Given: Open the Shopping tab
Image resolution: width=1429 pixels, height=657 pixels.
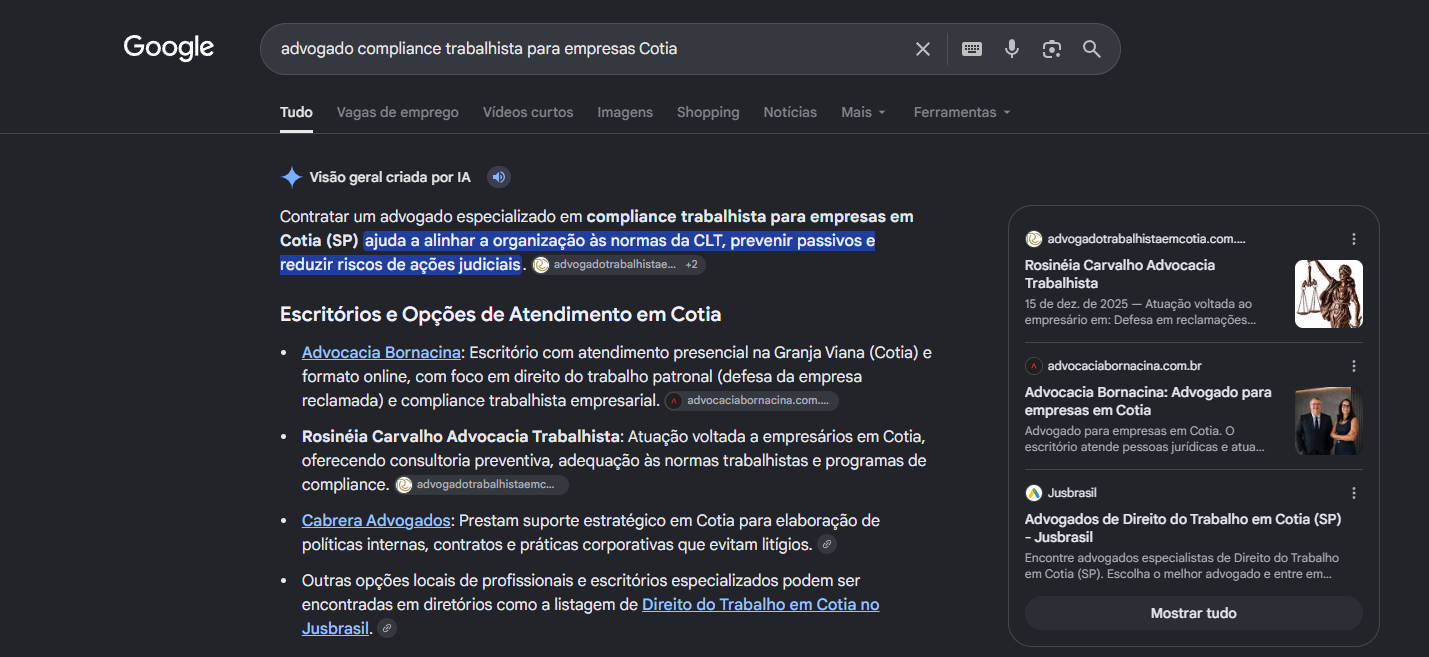Looking at the screenshot, I should click(708, 112).
